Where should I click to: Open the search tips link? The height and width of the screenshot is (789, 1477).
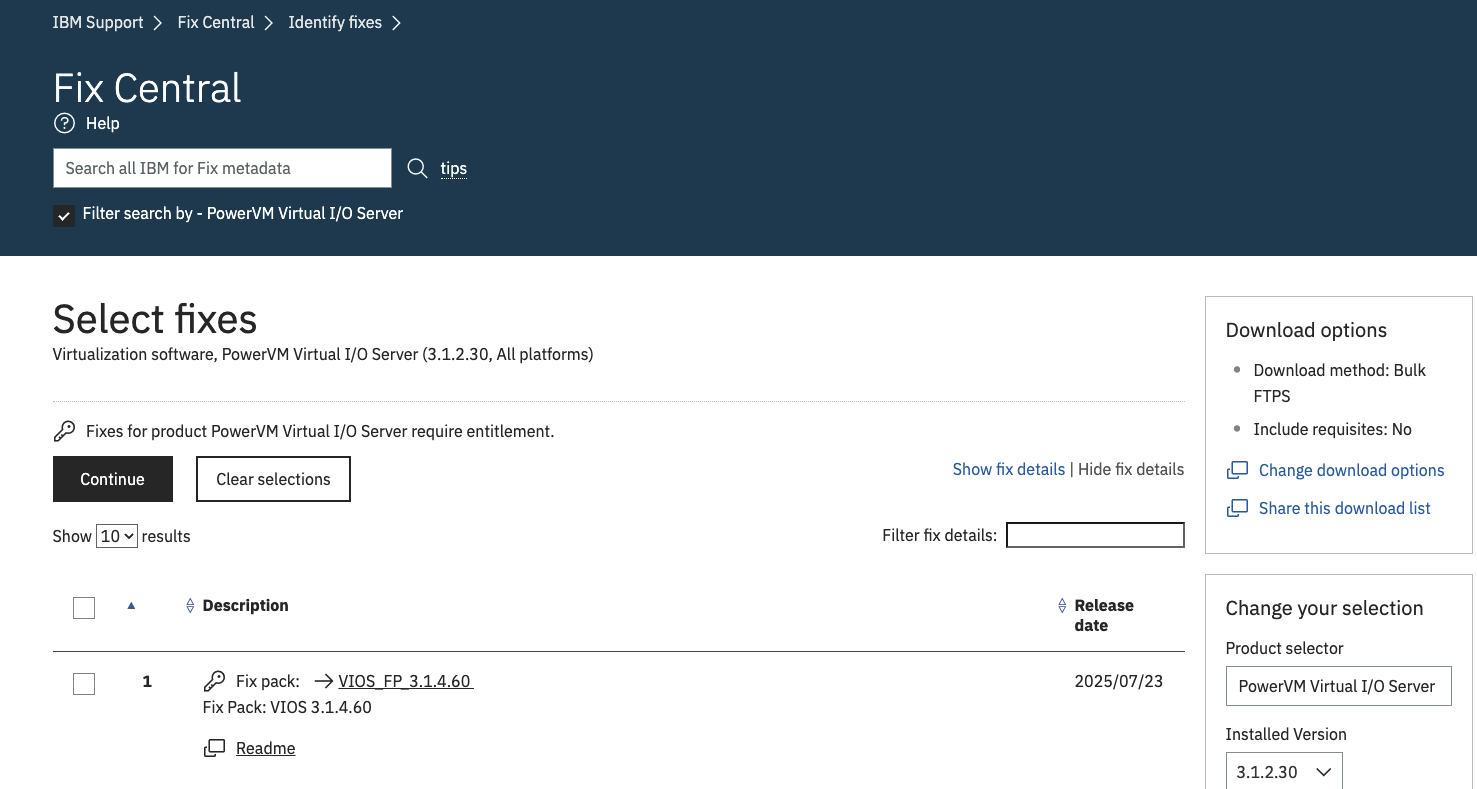pos(454,168)
